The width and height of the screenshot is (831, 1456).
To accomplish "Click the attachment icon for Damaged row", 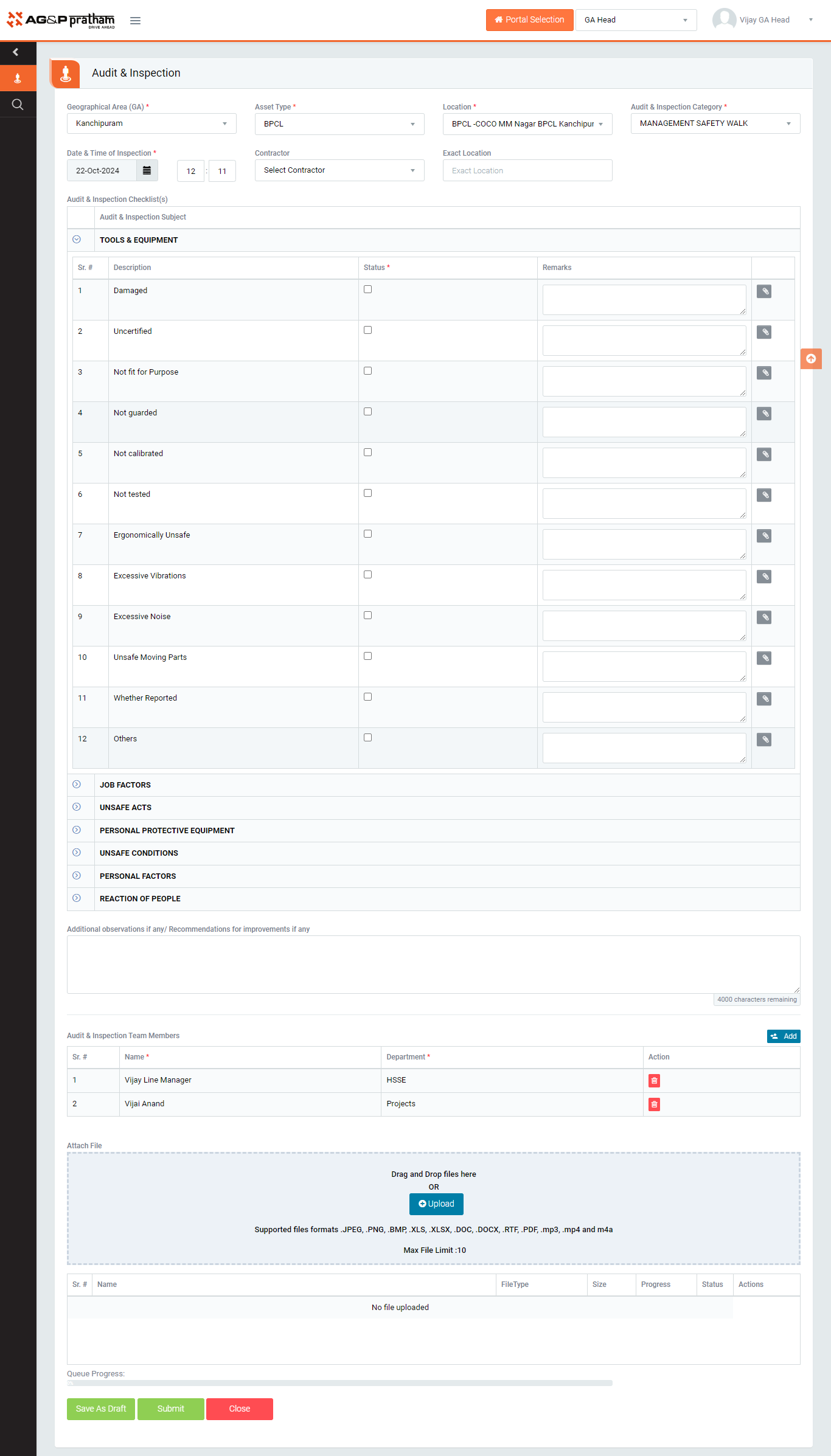I will [764, 292].
